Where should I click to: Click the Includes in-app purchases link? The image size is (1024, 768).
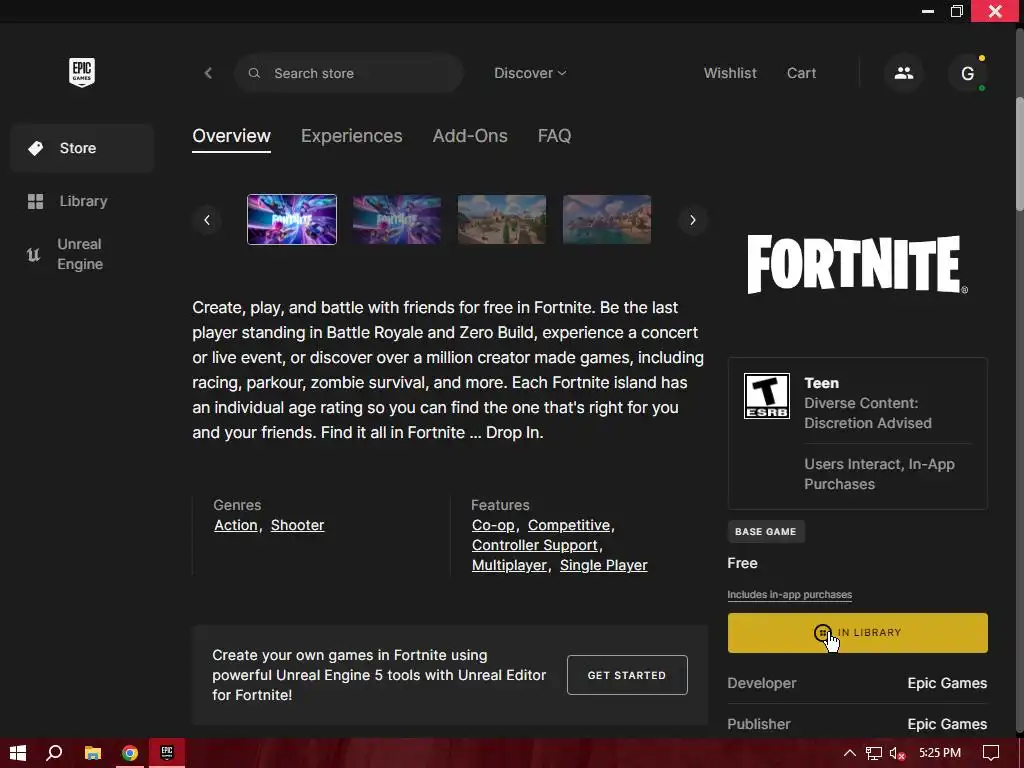[790, 595]
